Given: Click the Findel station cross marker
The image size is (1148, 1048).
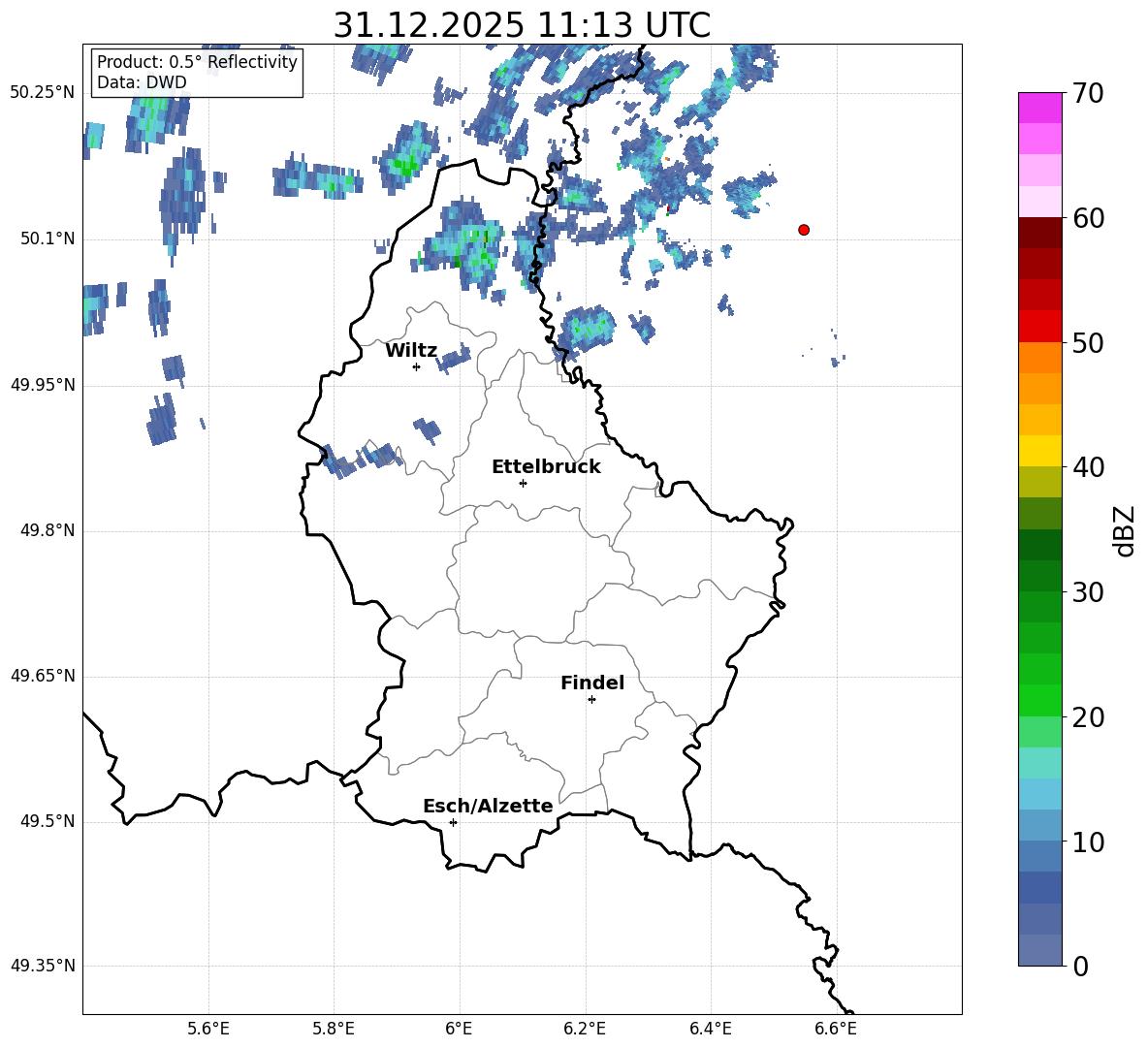Looking at the screenshot, I should [x=591, y=700].
